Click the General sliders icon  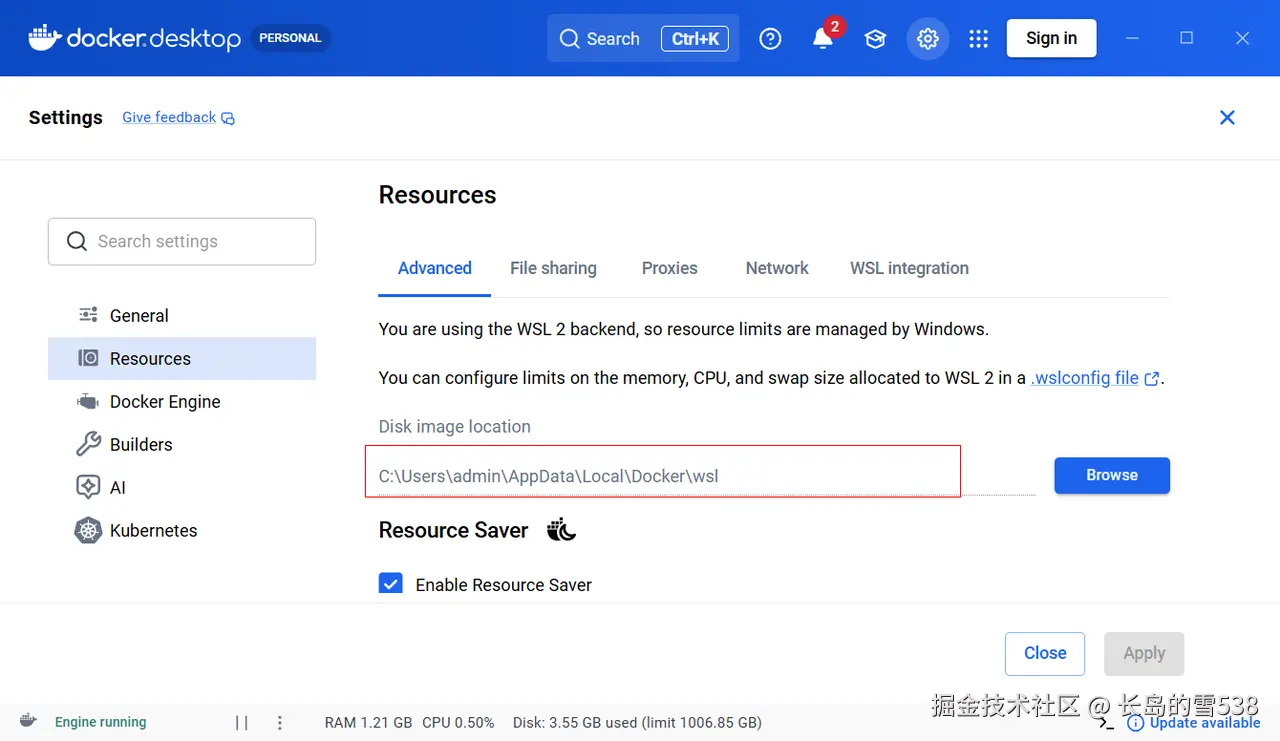click(88, 315)
